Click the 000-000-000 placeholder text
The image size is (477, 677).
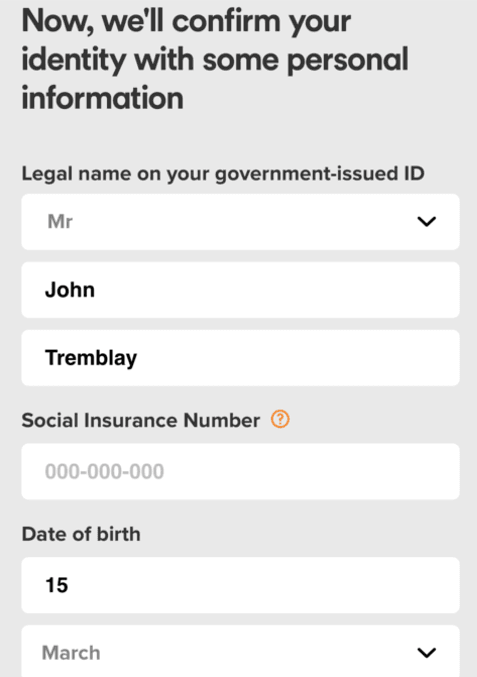(104, 471)
